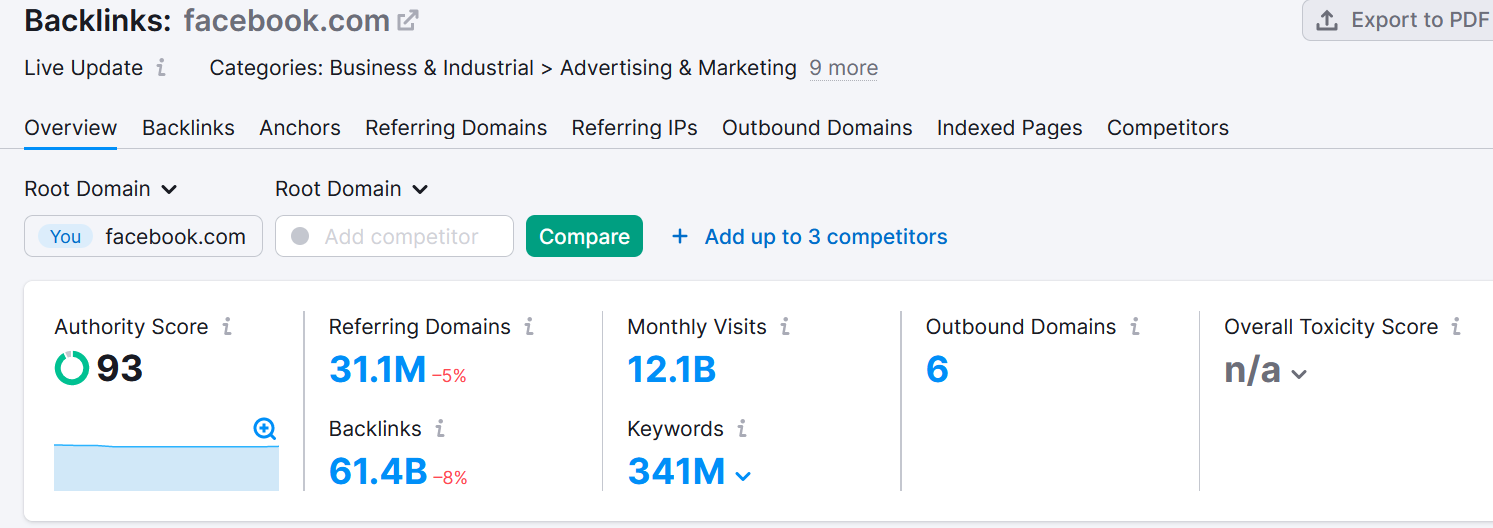
Task: Expand the first Root Domain dropdown
Action: (x=101, y=189)
